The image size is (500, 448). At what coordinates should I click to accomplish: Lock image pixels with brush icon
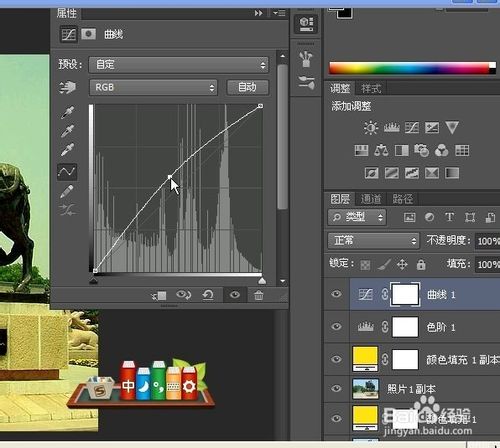coord(384,265)
